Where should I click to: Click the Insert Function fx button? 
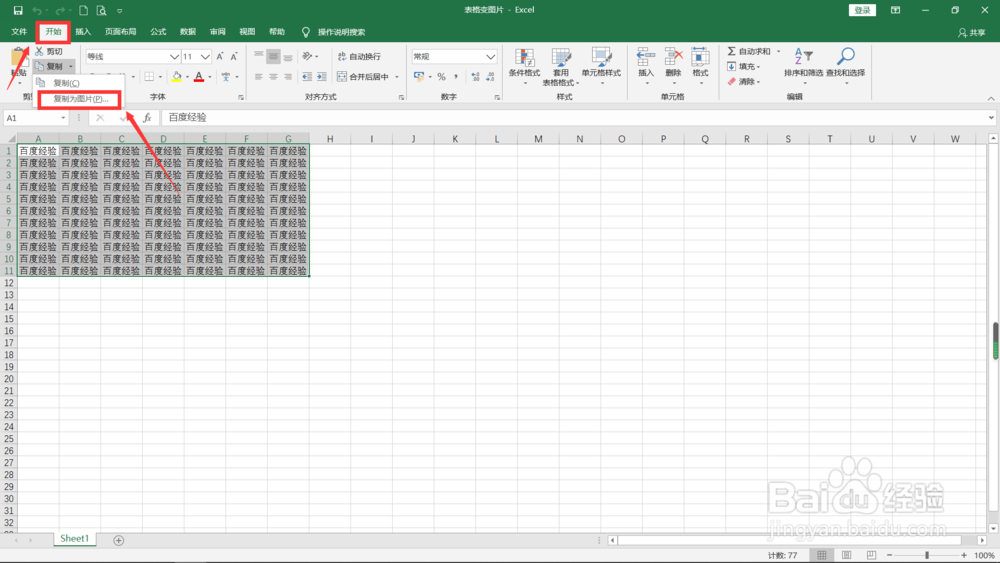coord(147,118)
